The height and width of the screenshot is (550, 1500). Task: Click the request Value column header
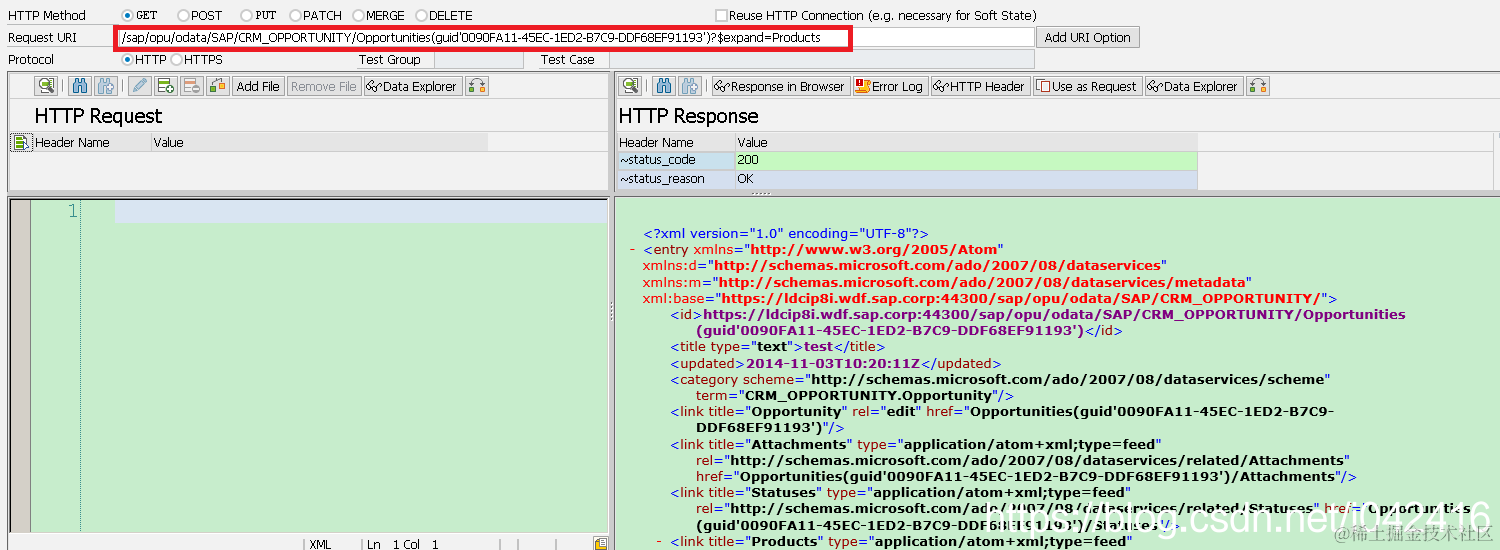319,143
